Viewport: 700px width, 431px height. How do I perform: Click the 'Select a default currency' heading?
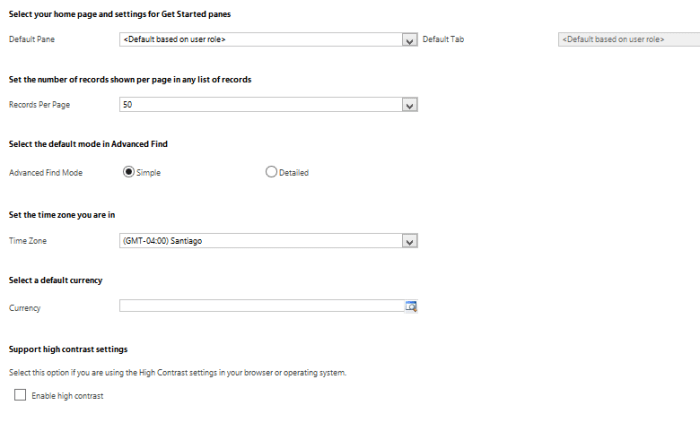(56, 281)
